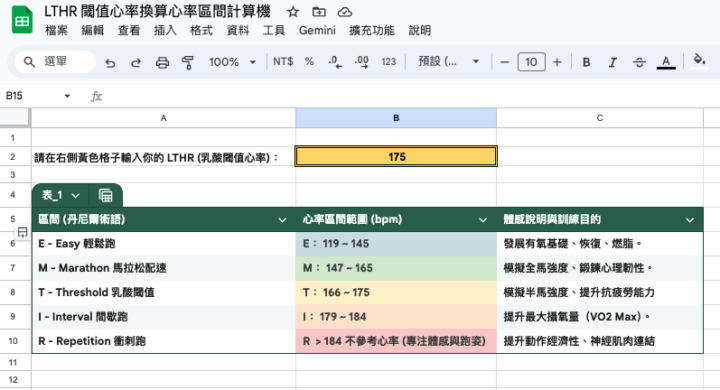The height and width of the screenshot is (390, 720).
Task: Select cell 'T： 166 ~ 175'
Action: coord(396,292)
